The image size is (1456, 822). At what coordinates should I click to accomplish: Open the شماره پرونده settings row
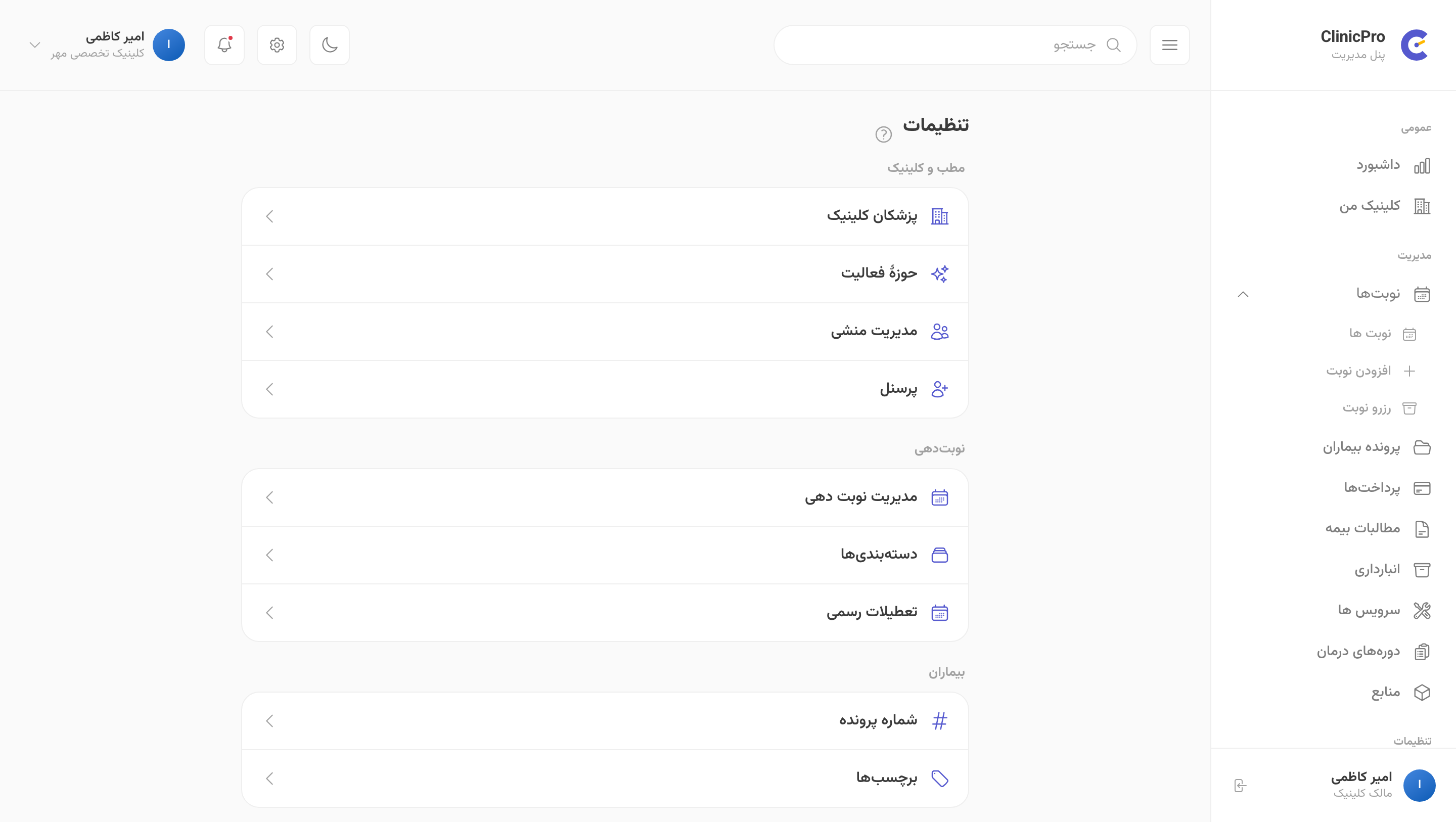[605, 721]
